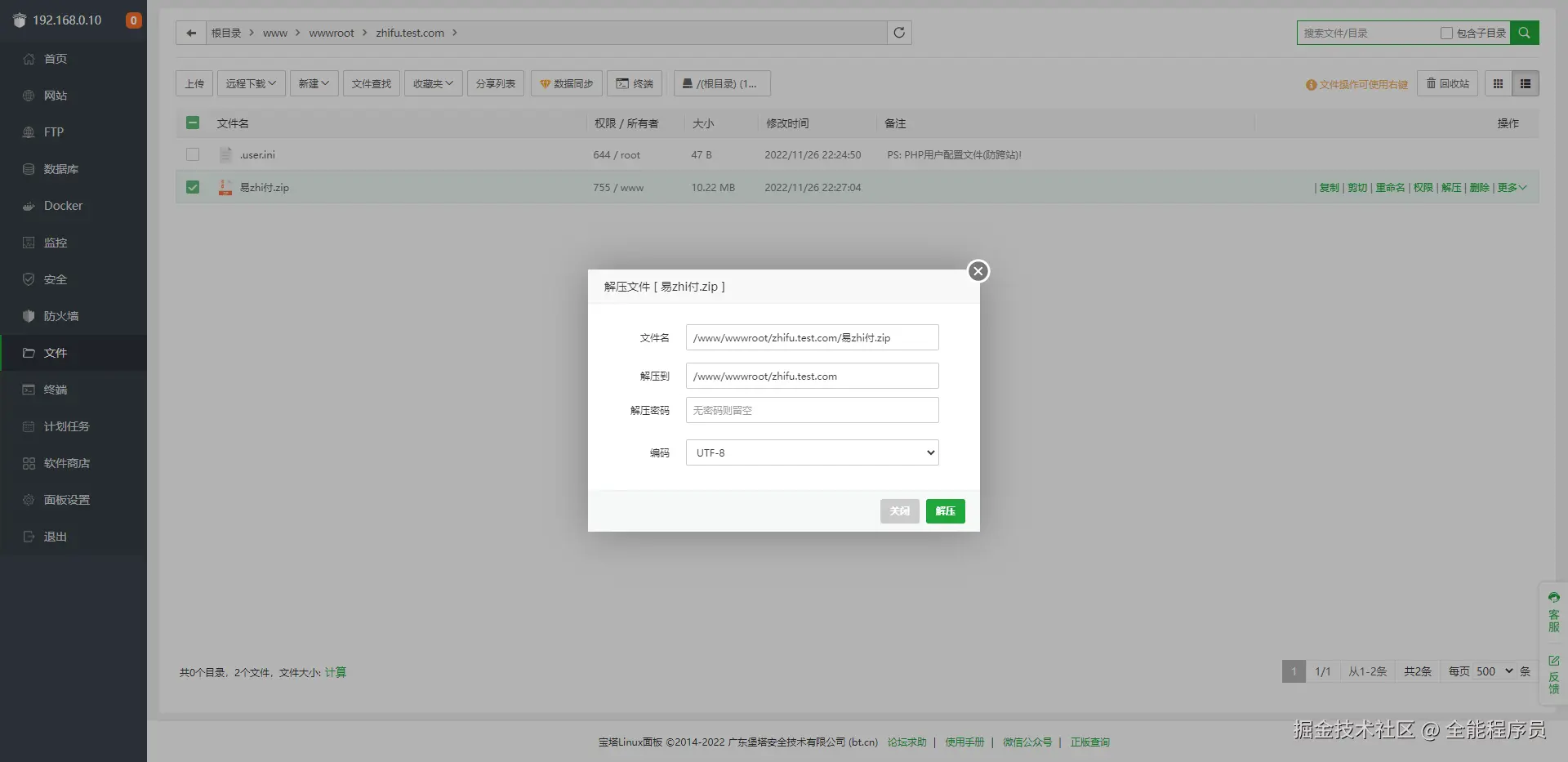Image resolution: width=1568 pixels, height=762 pixels.
Task: Close the extract dialog with X icon
Action: pyautogui.click(x=978, y=271)
